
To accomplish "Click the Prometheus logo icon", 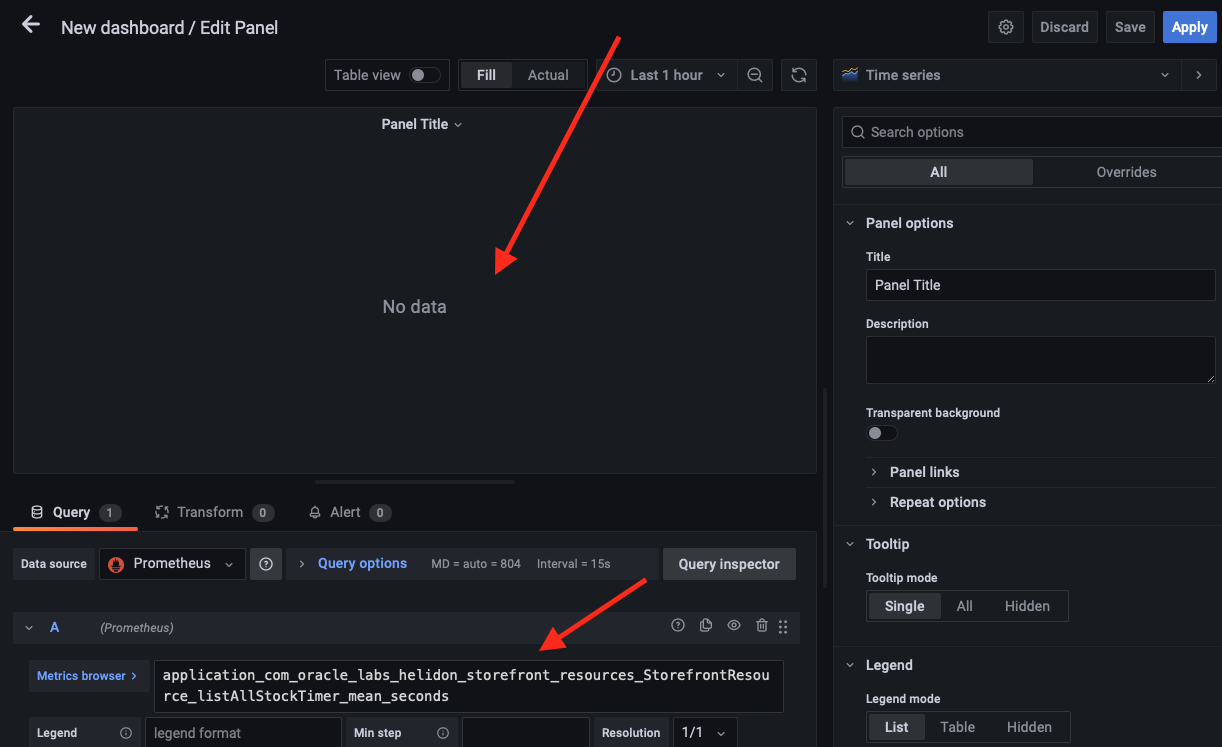I will pyautogui.click(x=116, y=564).
